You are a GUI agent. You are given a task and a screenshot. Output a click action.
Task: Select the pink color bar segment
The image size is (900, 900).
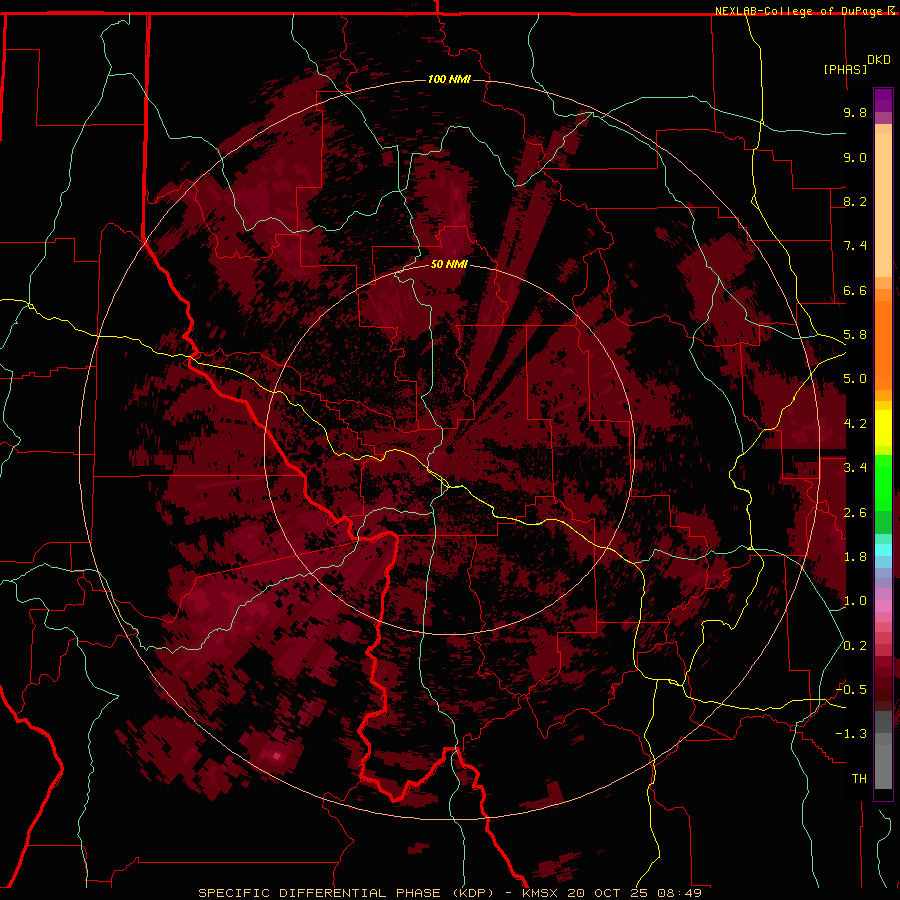pyautogui.click(x=883, y=606)
